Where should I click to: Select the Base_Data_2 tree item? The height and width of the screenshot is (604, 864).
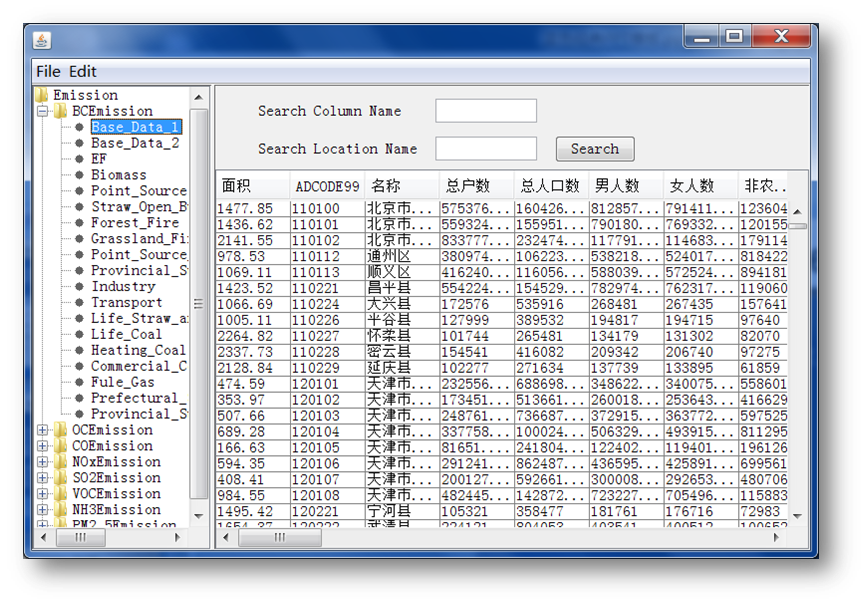[135, 143]
